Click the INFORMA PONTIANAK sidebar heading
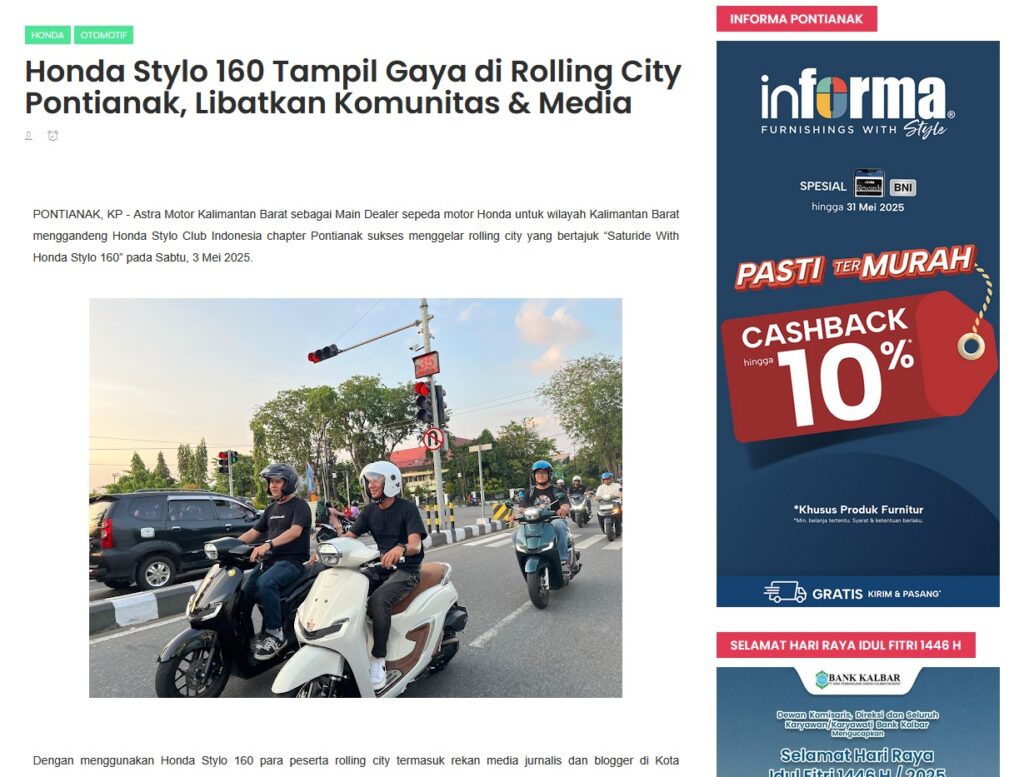1024x777 pixels. [796, 19]
